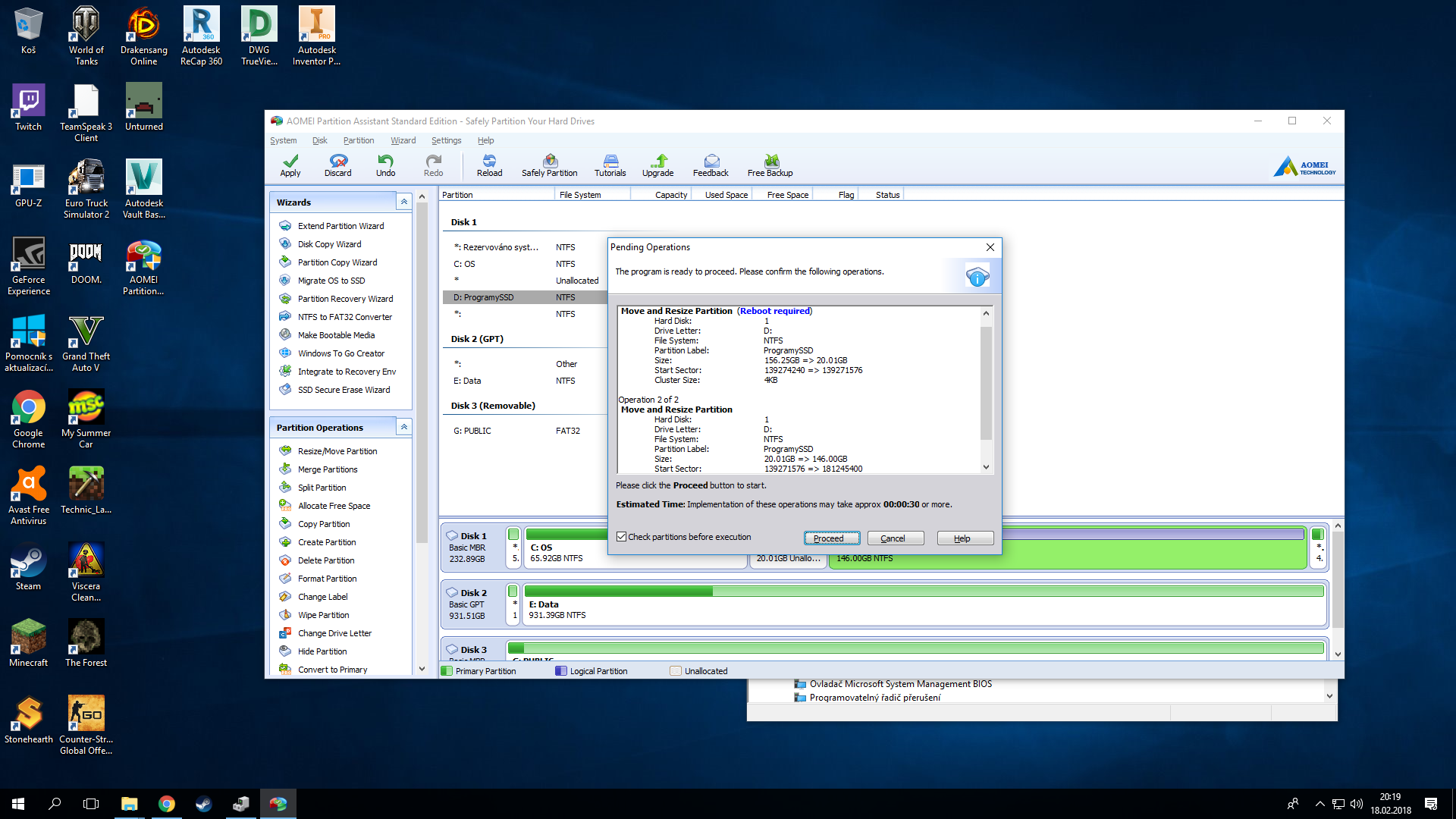Screen dimensions: 1456x819
Task: Open Make Bootable Media wizard
Action: click(x=336, y=335)
